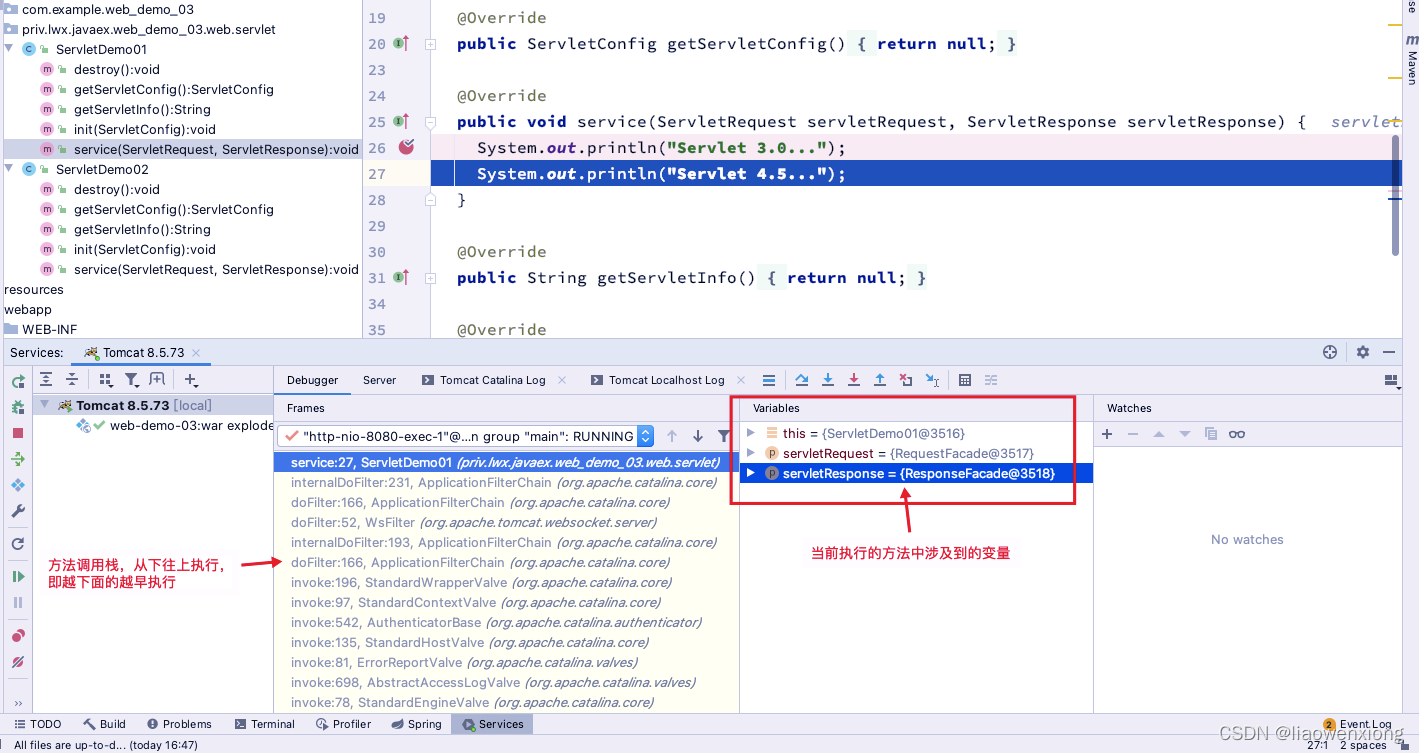Add a new watch with plus
The image size is (1419, 753).
click(x=1107, y=434)
